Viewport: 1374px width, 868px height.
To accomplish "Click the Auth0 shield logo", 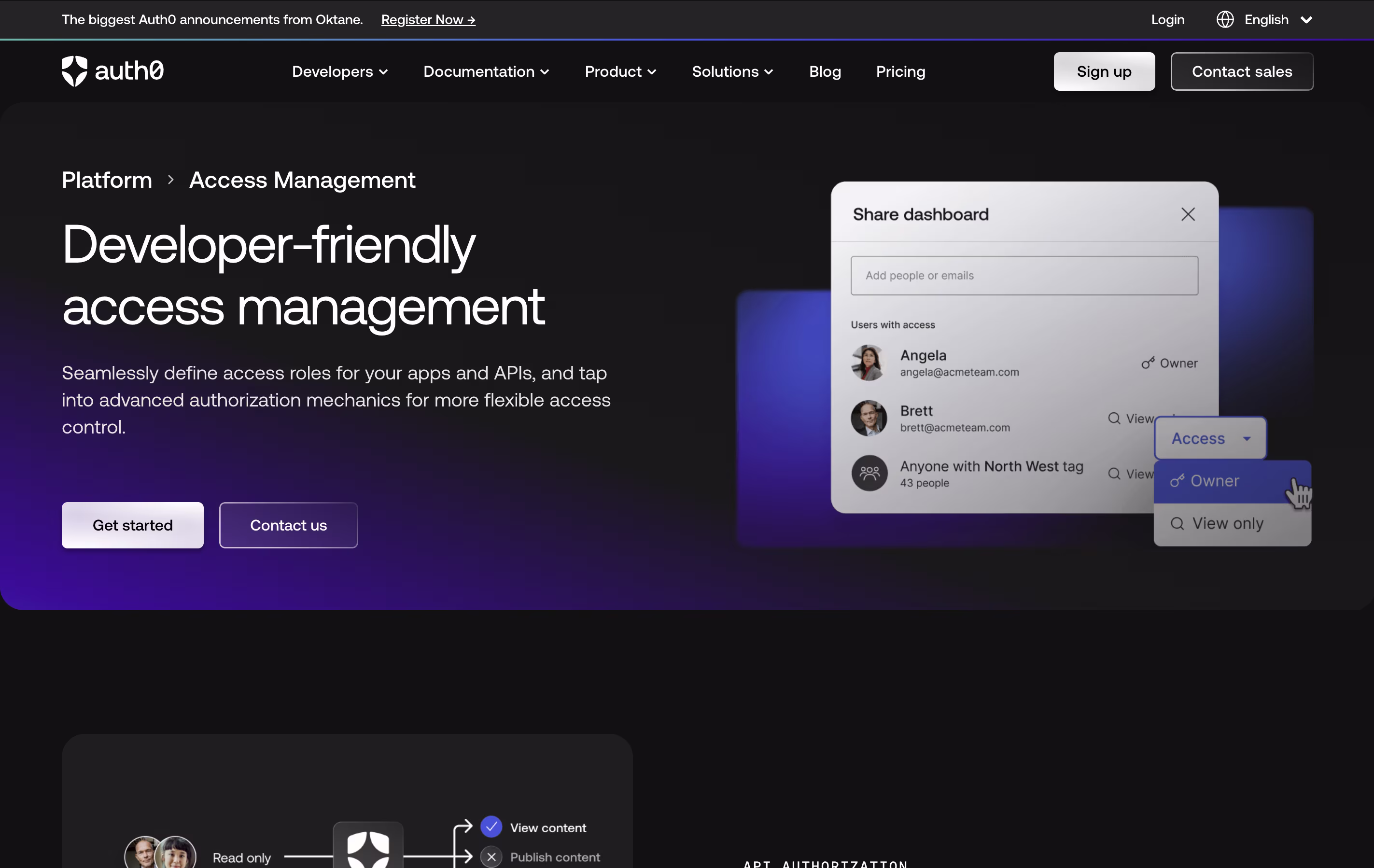I will [74, 71].
